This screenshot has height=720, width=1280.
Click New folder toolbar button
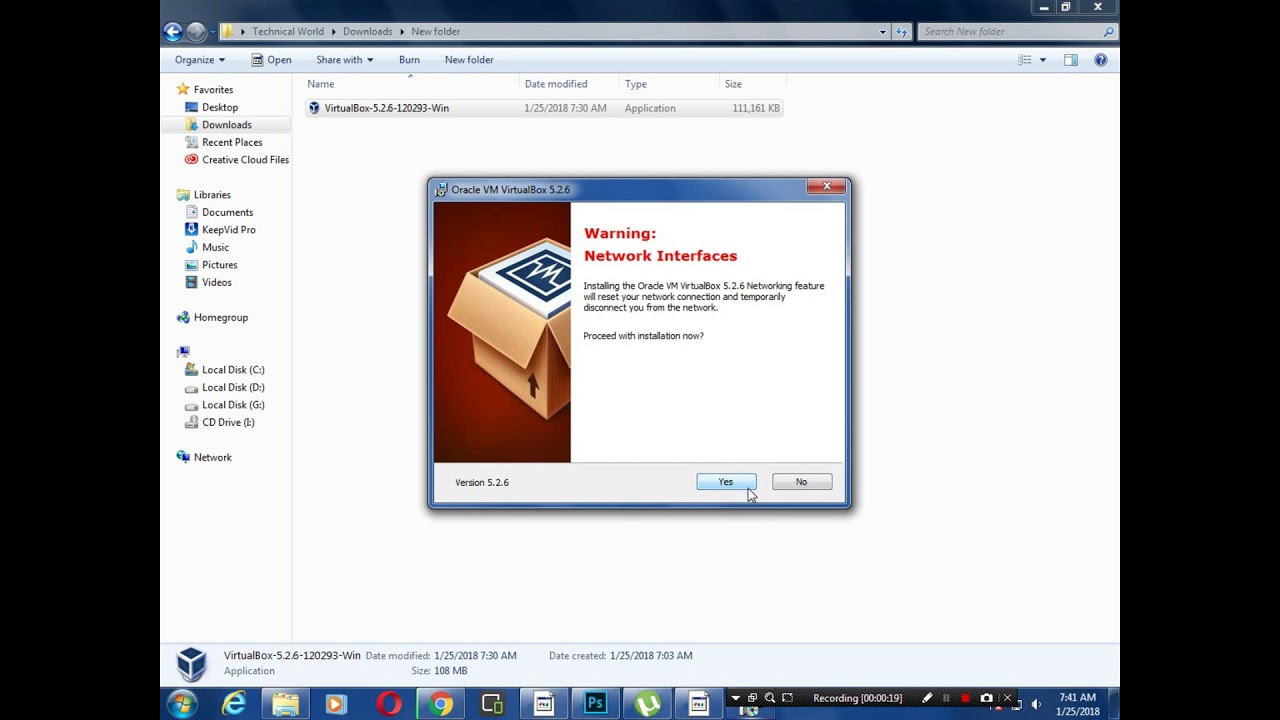tap(469, 60)
